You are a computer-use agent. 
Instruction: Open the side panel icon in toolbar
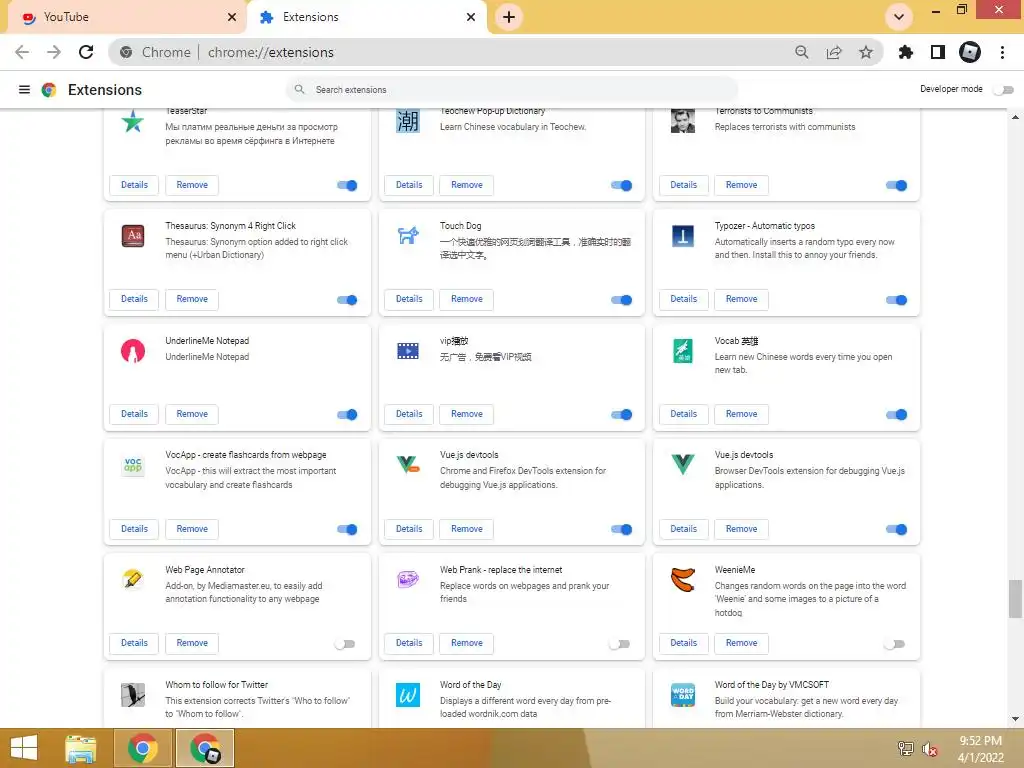938,52
